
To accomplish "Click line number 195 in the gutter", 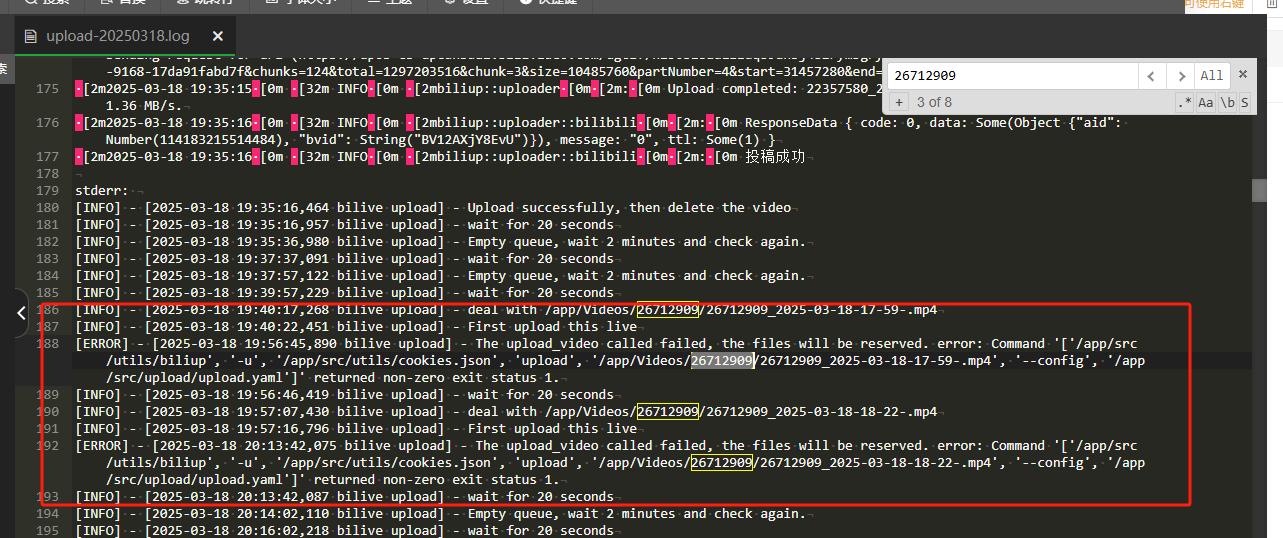I will 46,530.
